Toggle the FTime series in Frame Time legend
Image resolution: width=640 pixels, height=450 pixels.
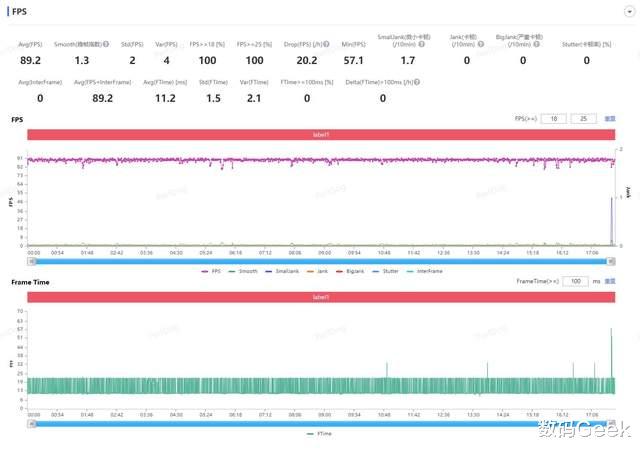(x=319, y=434)
